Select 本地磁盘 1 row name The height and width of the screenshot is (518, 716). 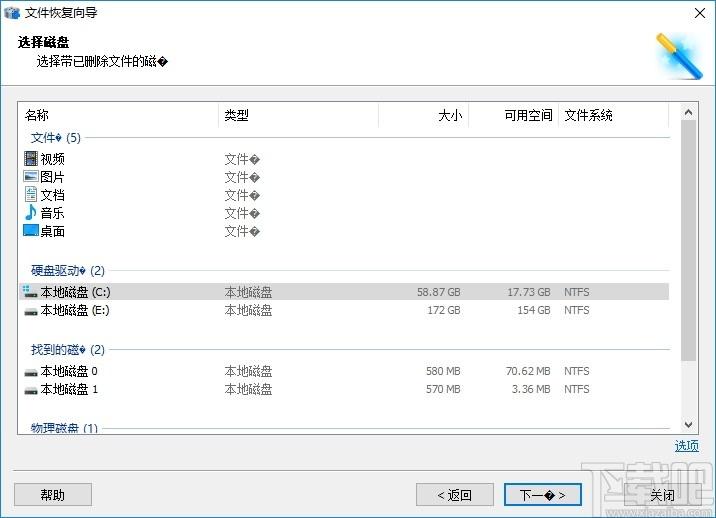[69, 389]
